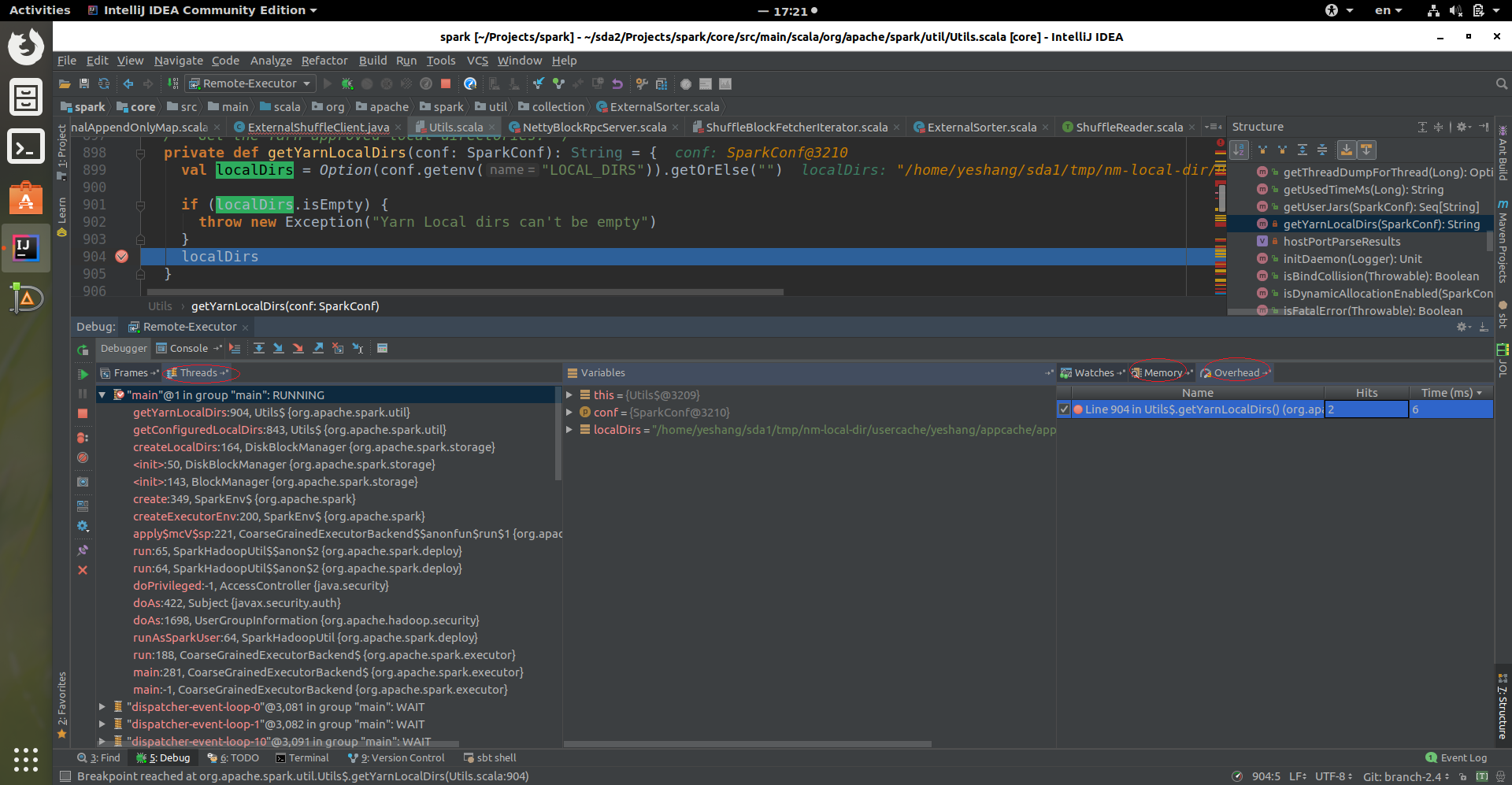This screenshot has height=785, width=1512.
Task: Collapse All nodes in the Structure panel
Action: coord(1323,150)
